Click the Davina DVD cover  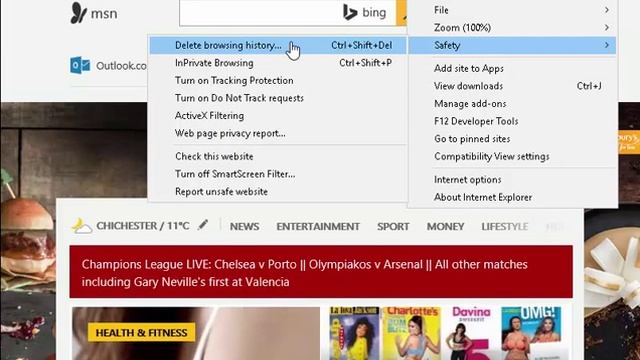coord(471,333)
